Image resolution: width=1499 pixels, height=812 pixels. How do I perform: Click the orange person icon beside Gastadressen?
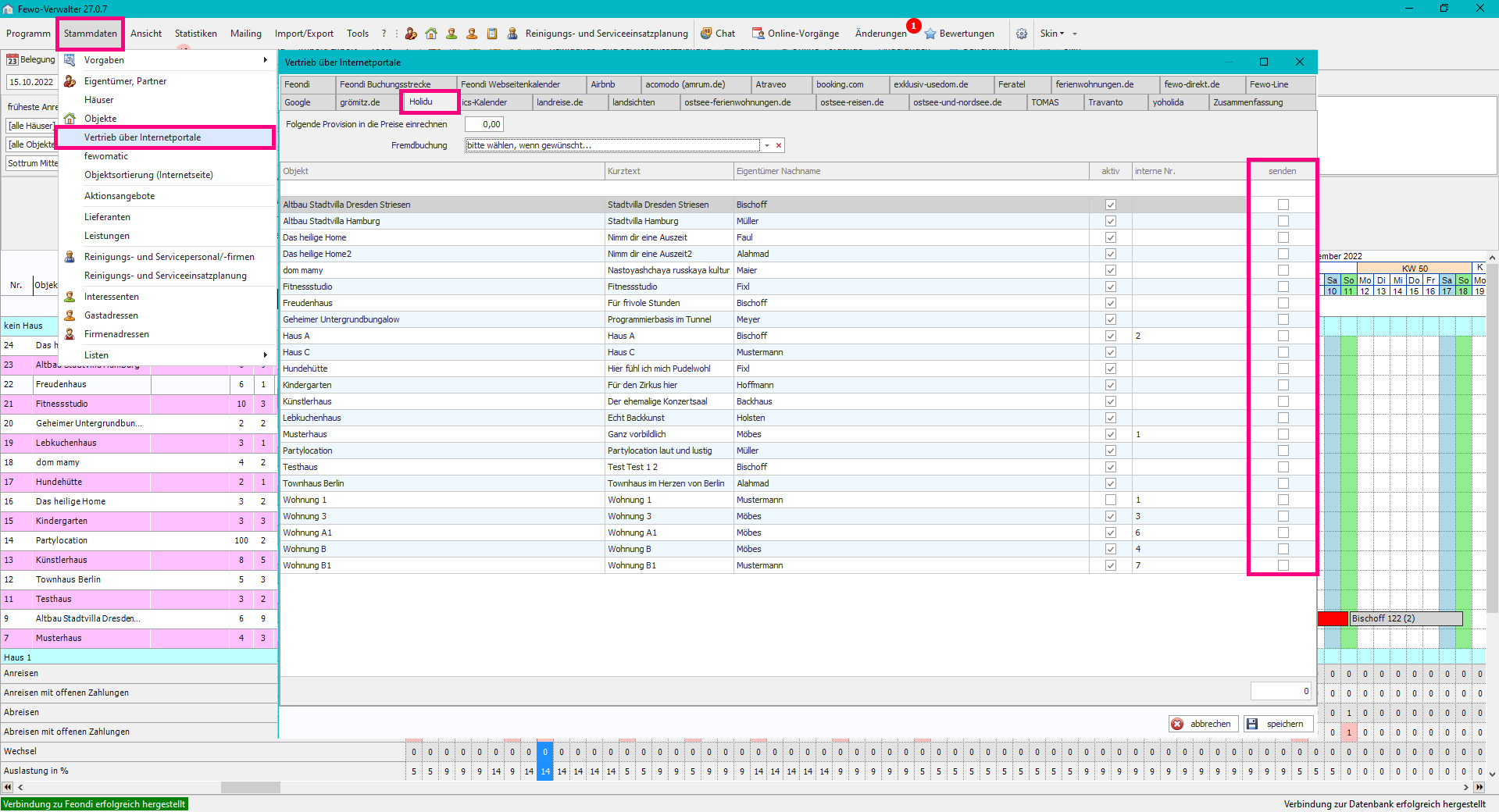70,315
